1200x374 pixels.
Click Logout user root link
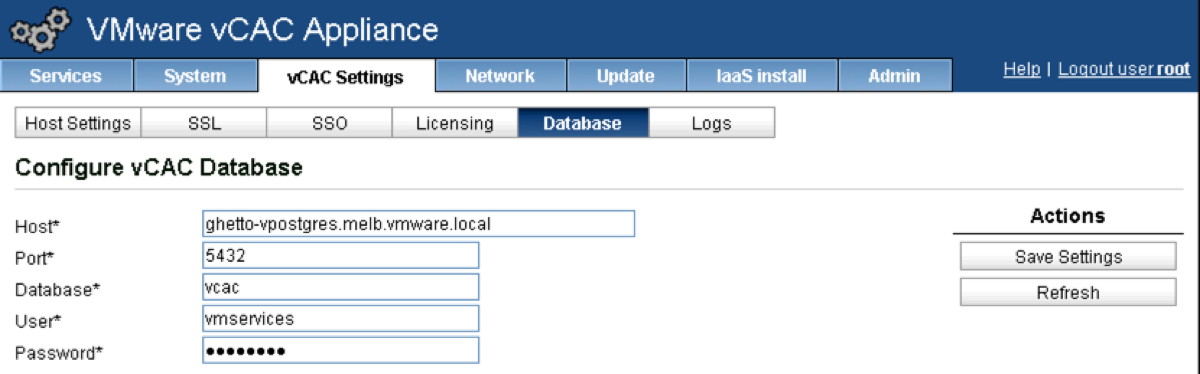(x=1124, y=69)
